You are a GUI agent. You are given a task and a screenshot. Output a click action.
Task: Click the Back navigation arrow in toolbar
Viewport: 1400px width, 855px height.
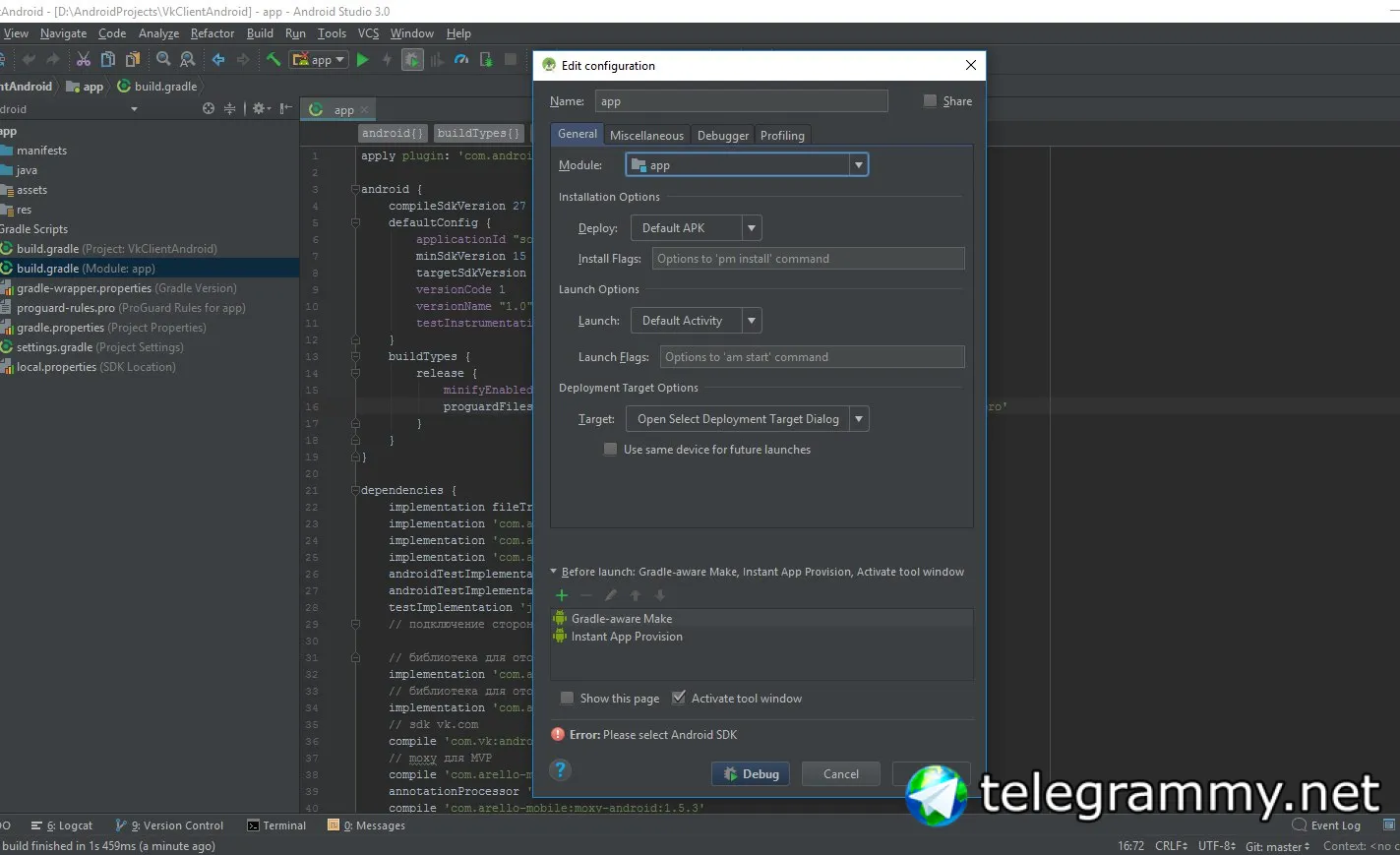point(218,60)
